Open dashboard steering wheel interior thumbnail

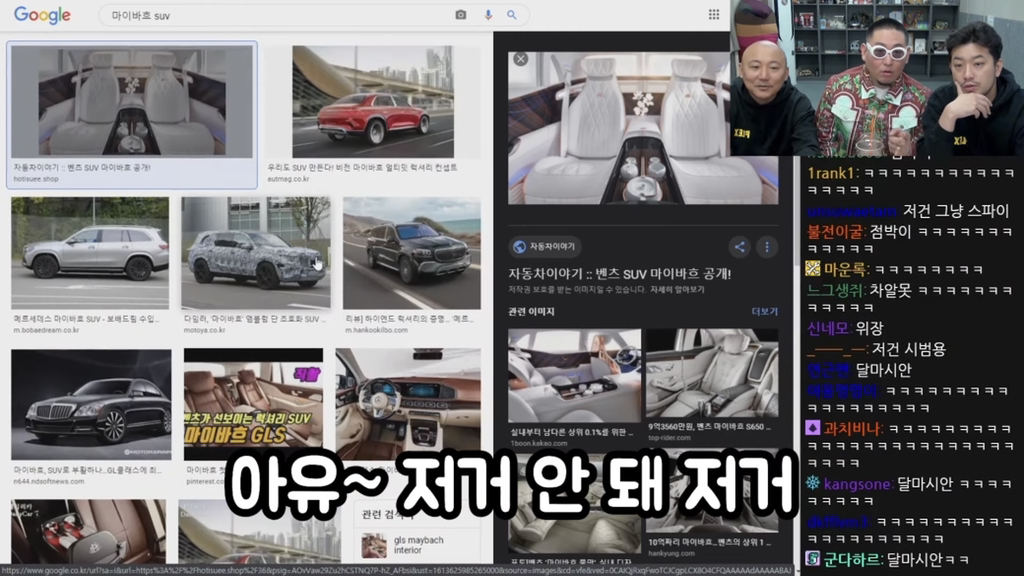pos(408,404)
